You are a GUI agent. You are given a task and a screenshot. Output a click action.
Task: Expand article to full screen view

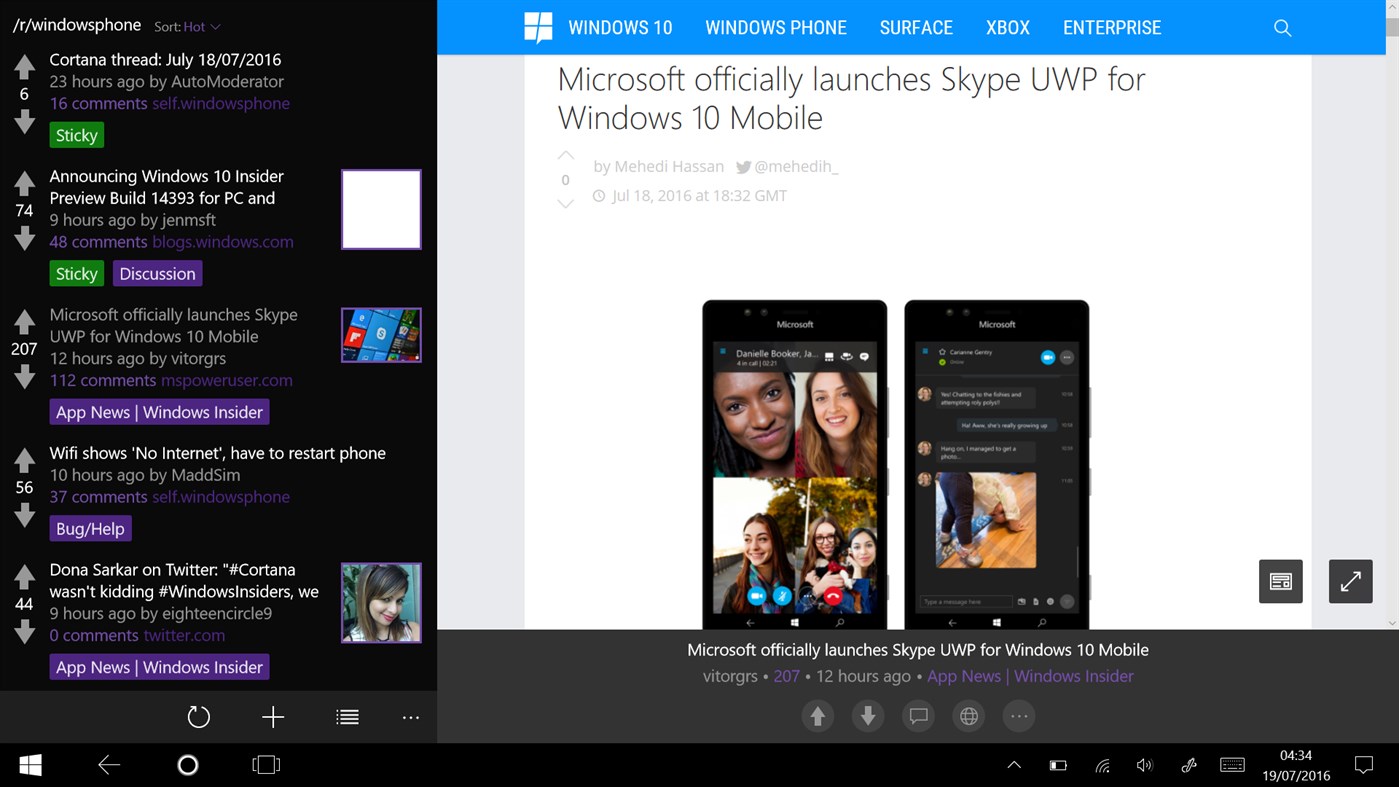tap(1350, 581)
